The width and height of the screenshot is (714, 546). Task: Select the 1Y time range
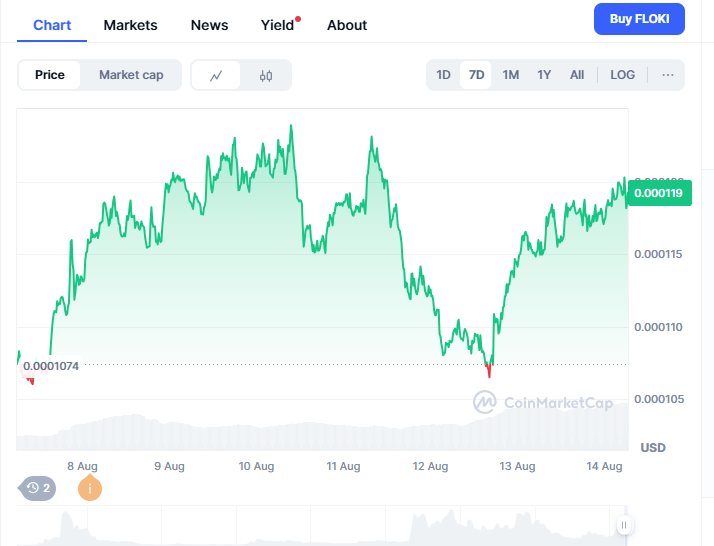click(544, 75)
